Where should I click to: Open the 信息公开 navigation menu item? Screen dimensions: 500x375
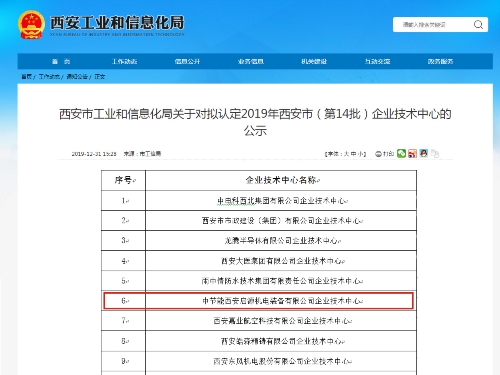click(187, 61)
